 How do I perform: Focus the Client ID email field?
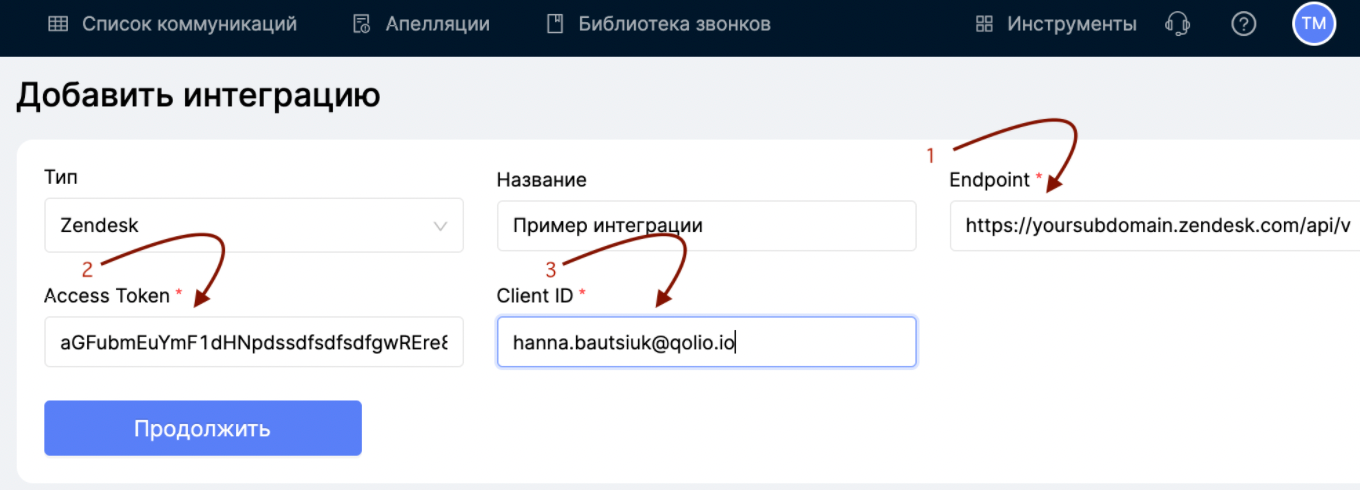tap(706, 343)
